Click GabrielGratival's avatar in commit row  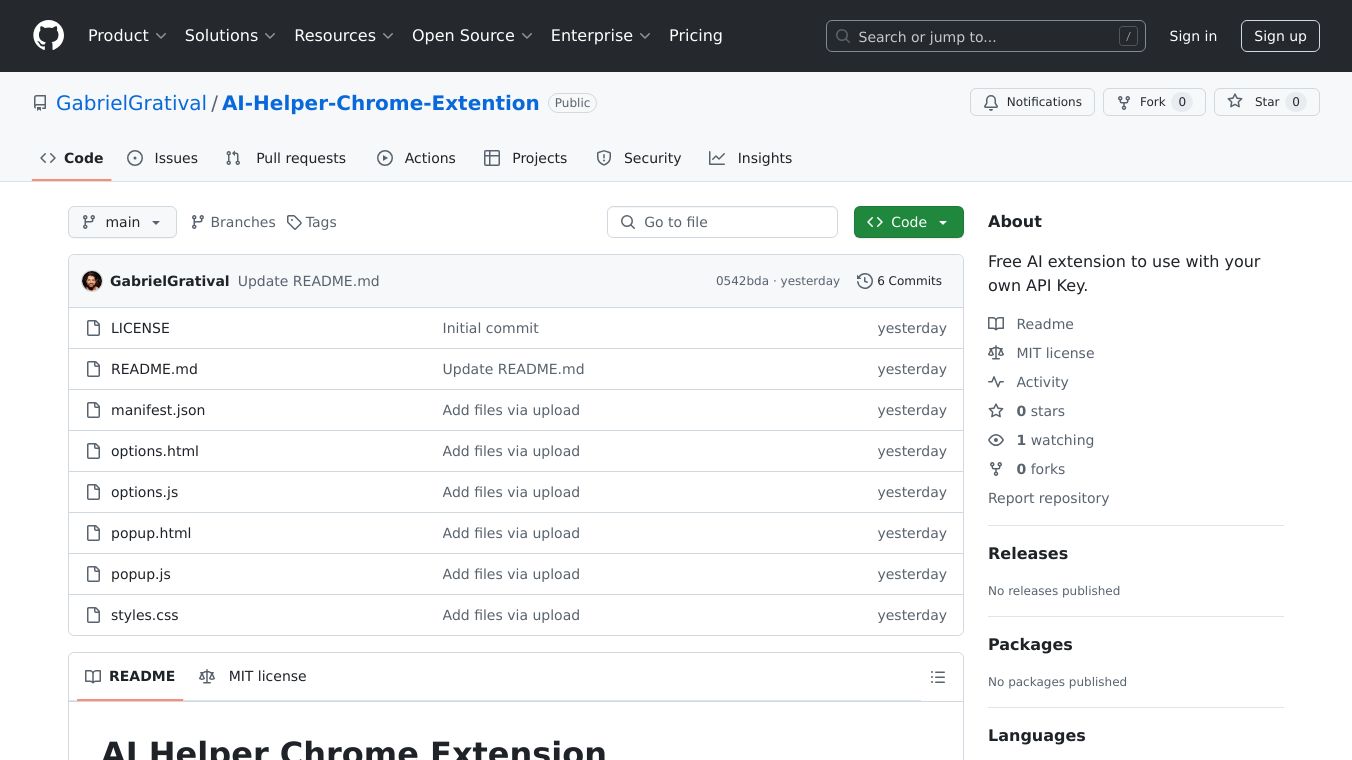pyautogui.click(x=92, y=281)
